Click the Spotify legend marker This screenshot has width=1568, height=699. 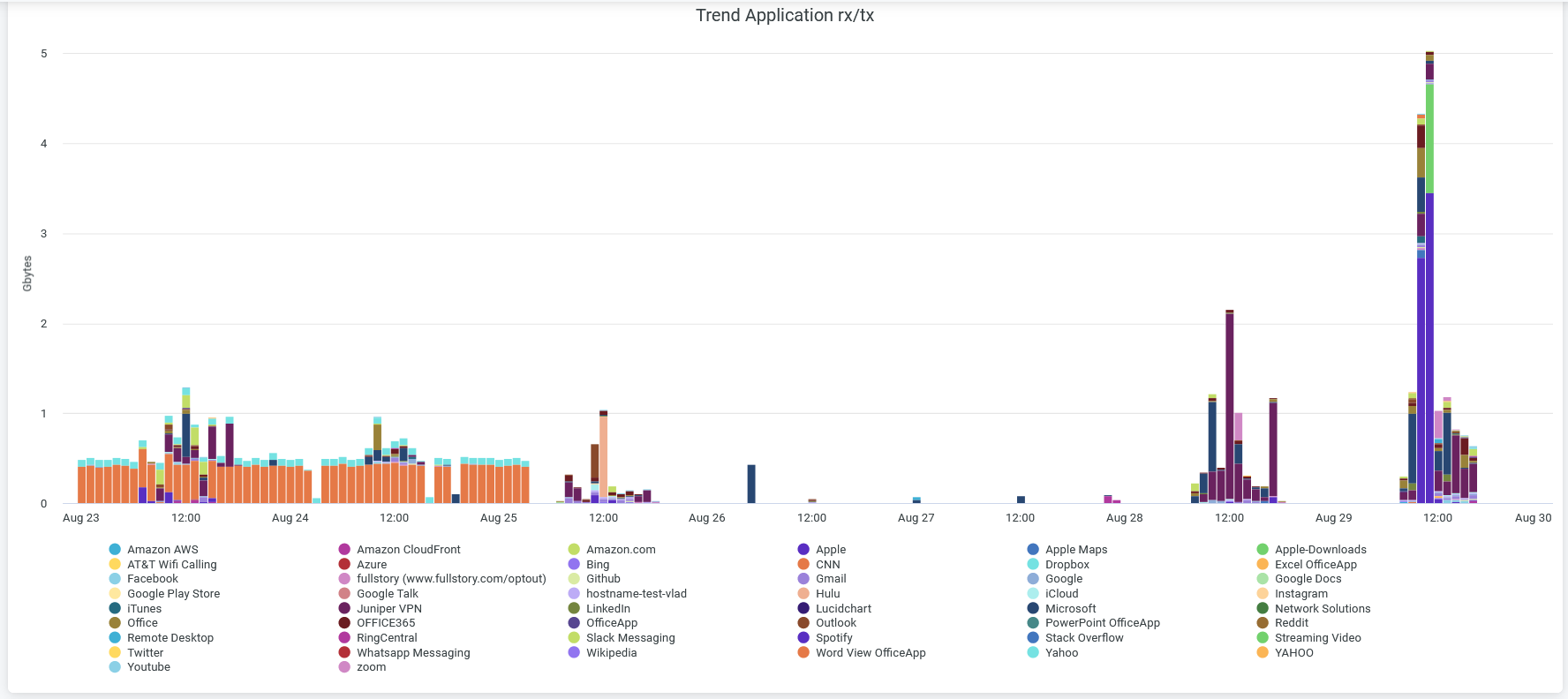803,638
